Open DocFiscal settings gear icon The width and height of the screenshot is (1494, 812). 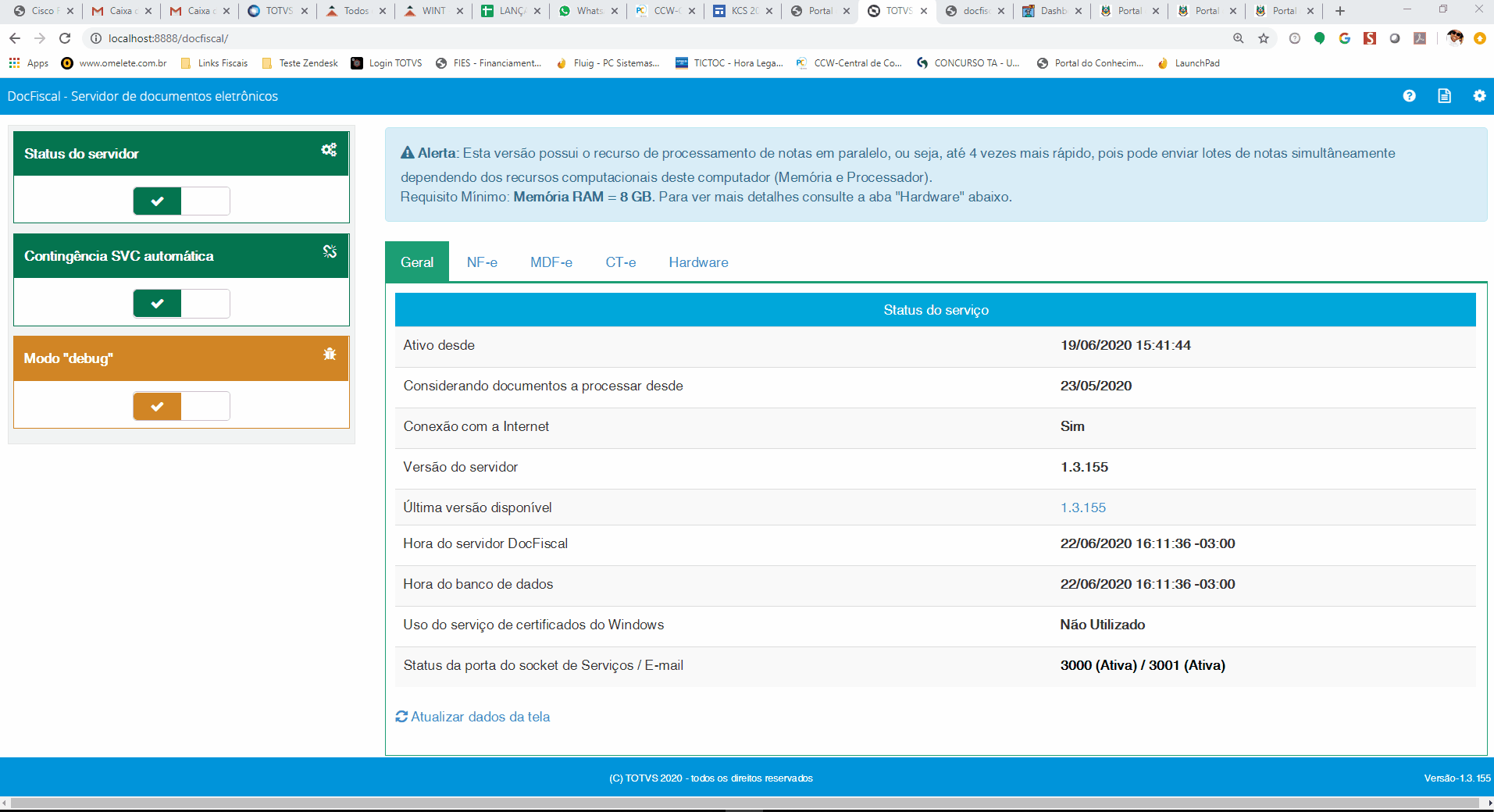pos(1479,96)
